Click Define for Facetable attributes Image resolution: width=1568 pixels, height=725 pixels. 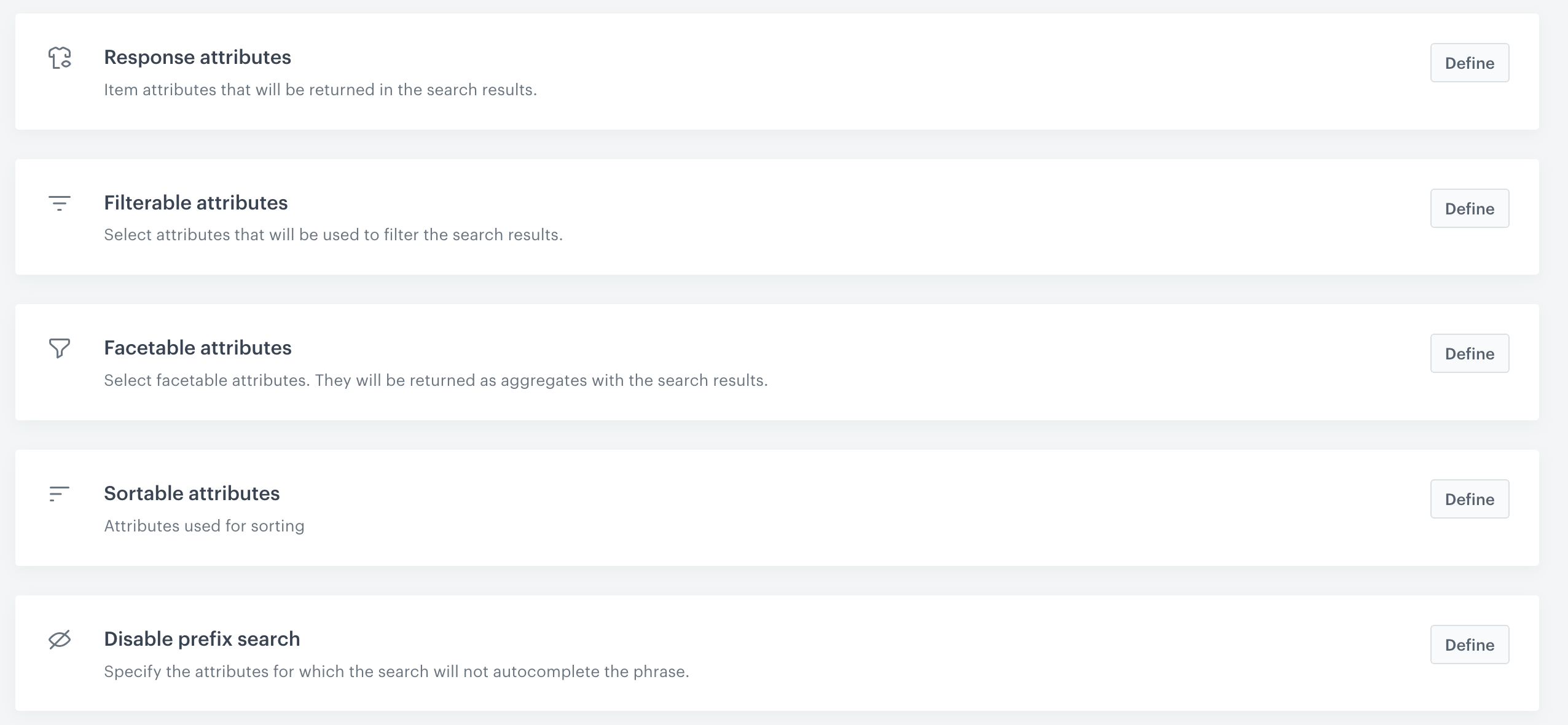(x=1469, y=353)
